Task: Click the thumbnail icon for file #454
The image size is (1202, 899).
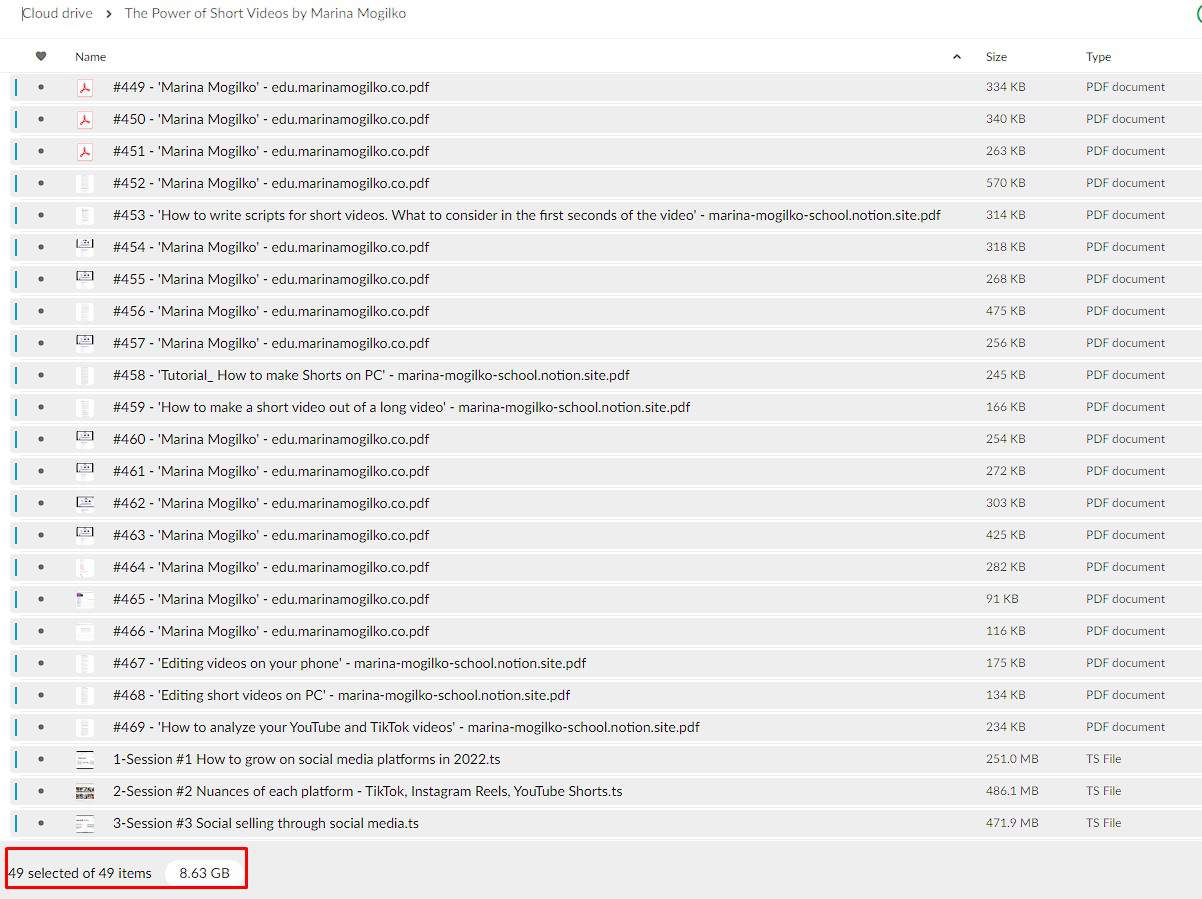Action: 85,247
